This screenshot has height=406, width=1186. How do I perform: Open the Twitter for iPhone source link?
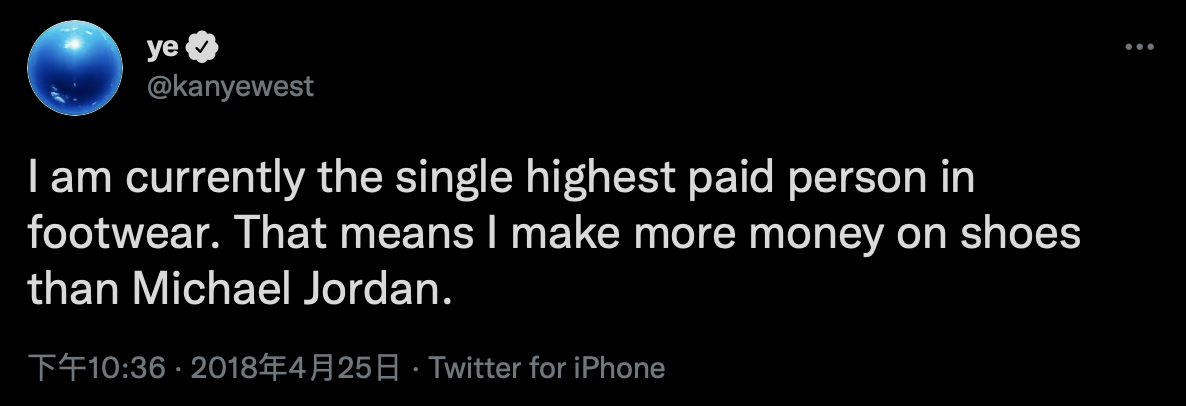(x=547, y=368)
